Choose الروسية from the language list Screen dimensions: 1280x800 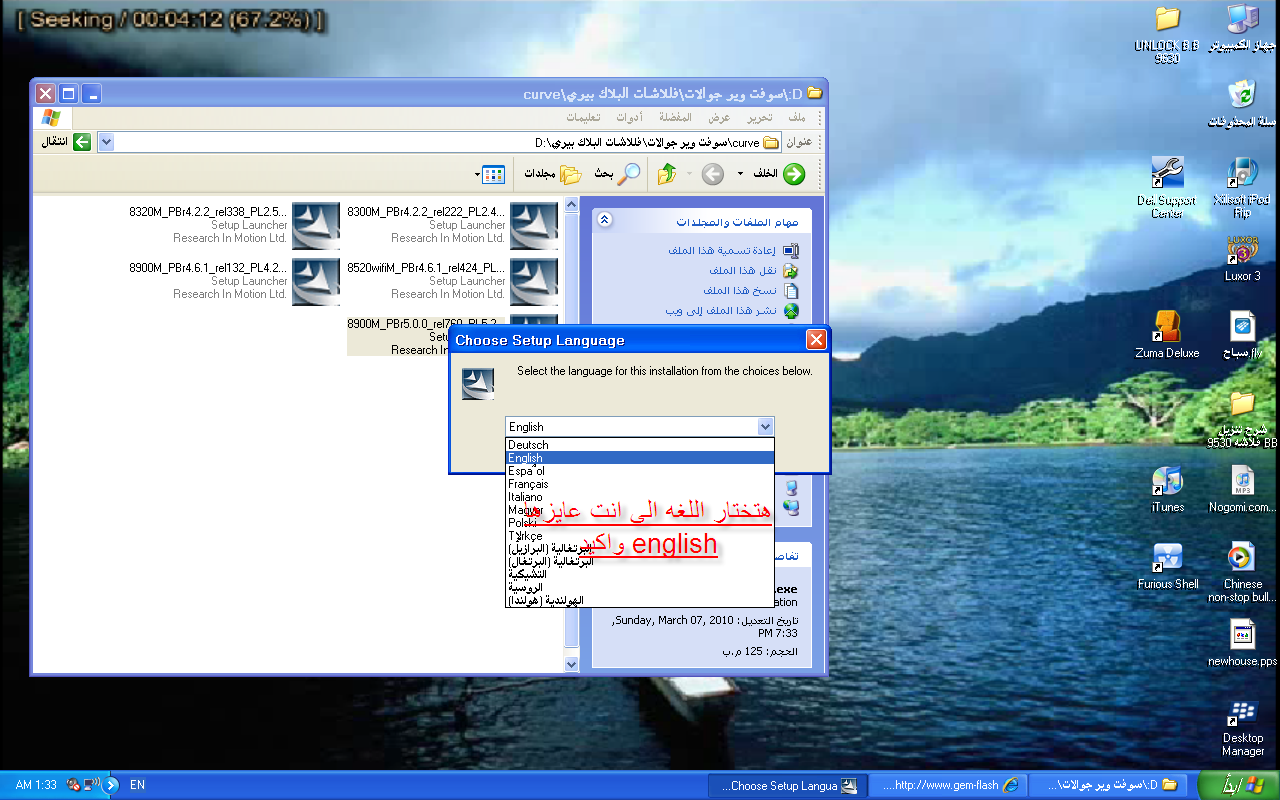[640, 588]
